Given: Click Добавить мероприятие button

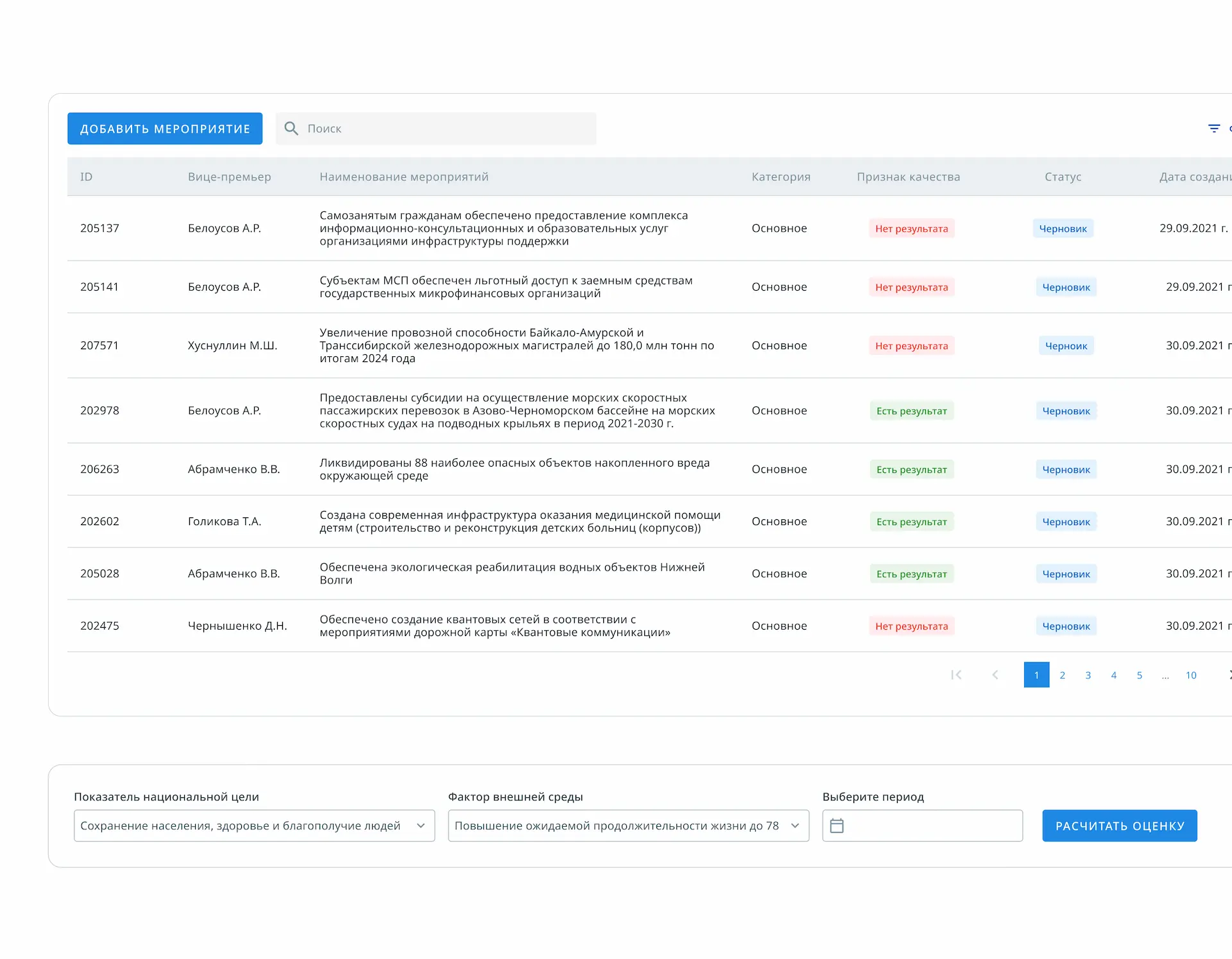Looking at the screenshot, I should click(x=165, y=128).
